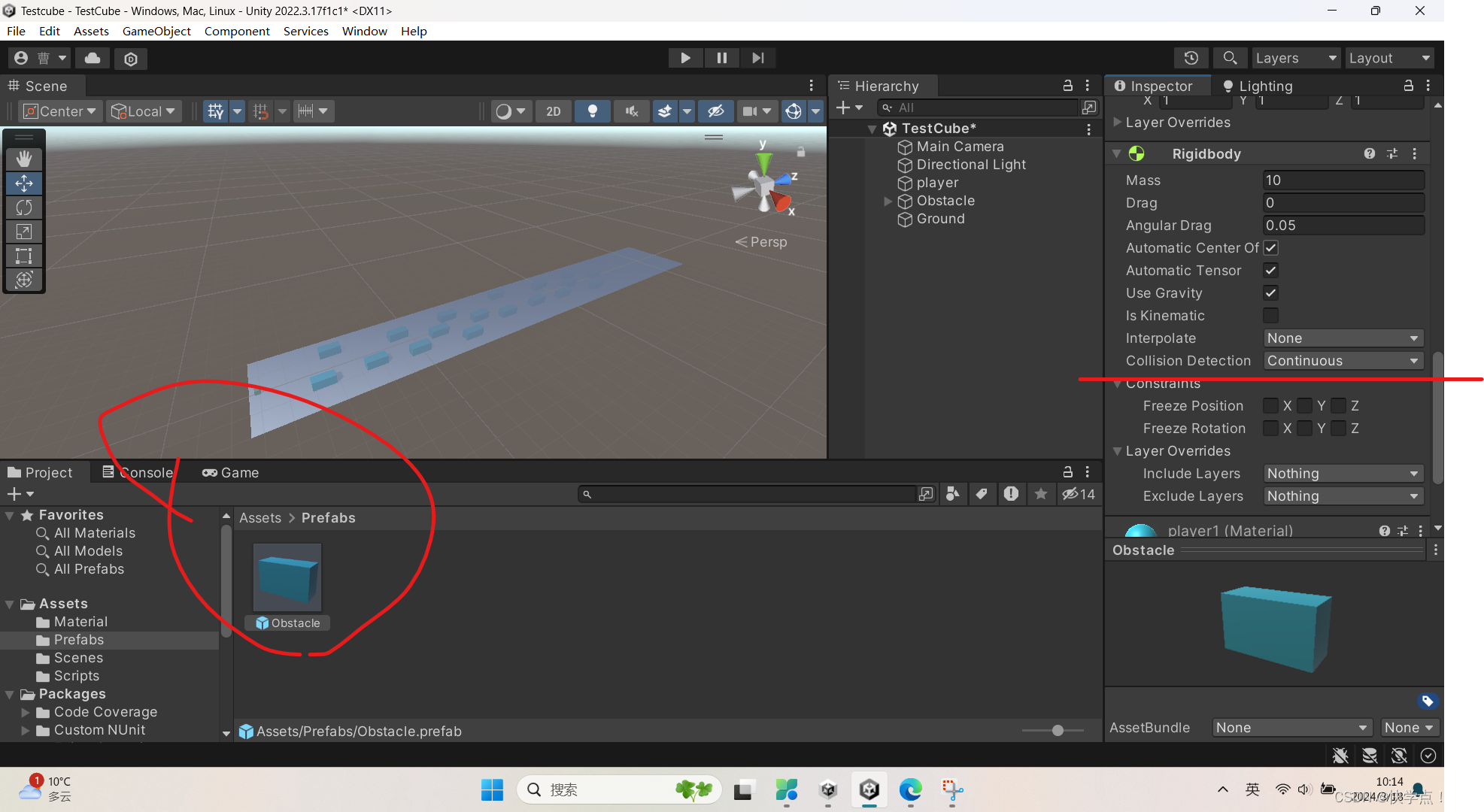Click the Step frame button
Image resolution: width=1484 pixels, height=812 pixels.
pos(757,58)
